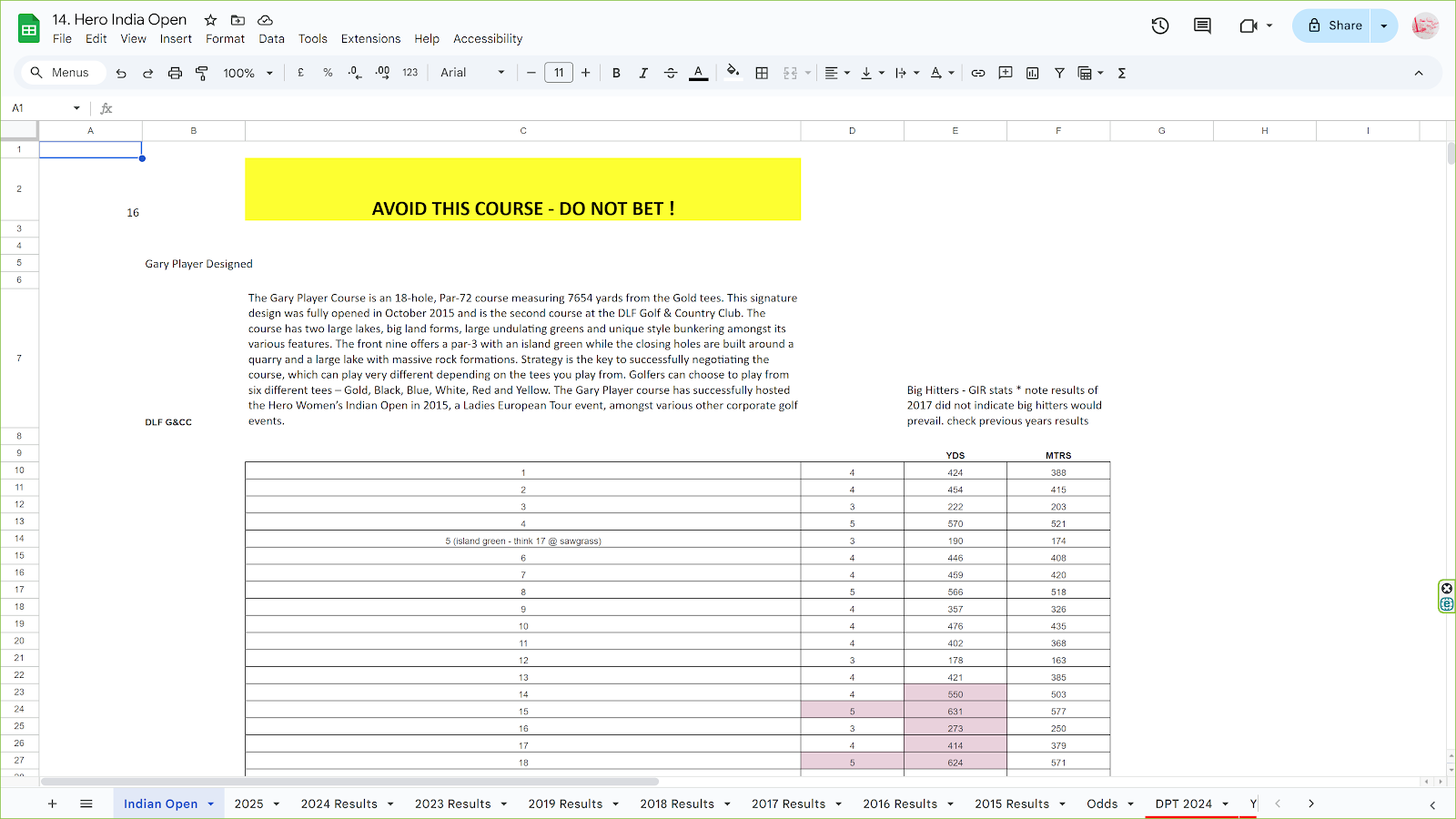Insert link using chain icon
This screenshot has width=1456, height=819.
click(x=978, y=73)
